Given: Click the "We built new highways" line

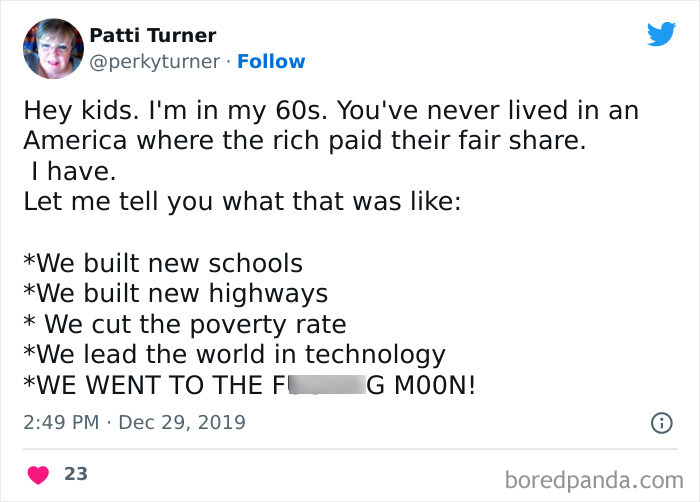Looking at the screenshot, I should 175,294.
